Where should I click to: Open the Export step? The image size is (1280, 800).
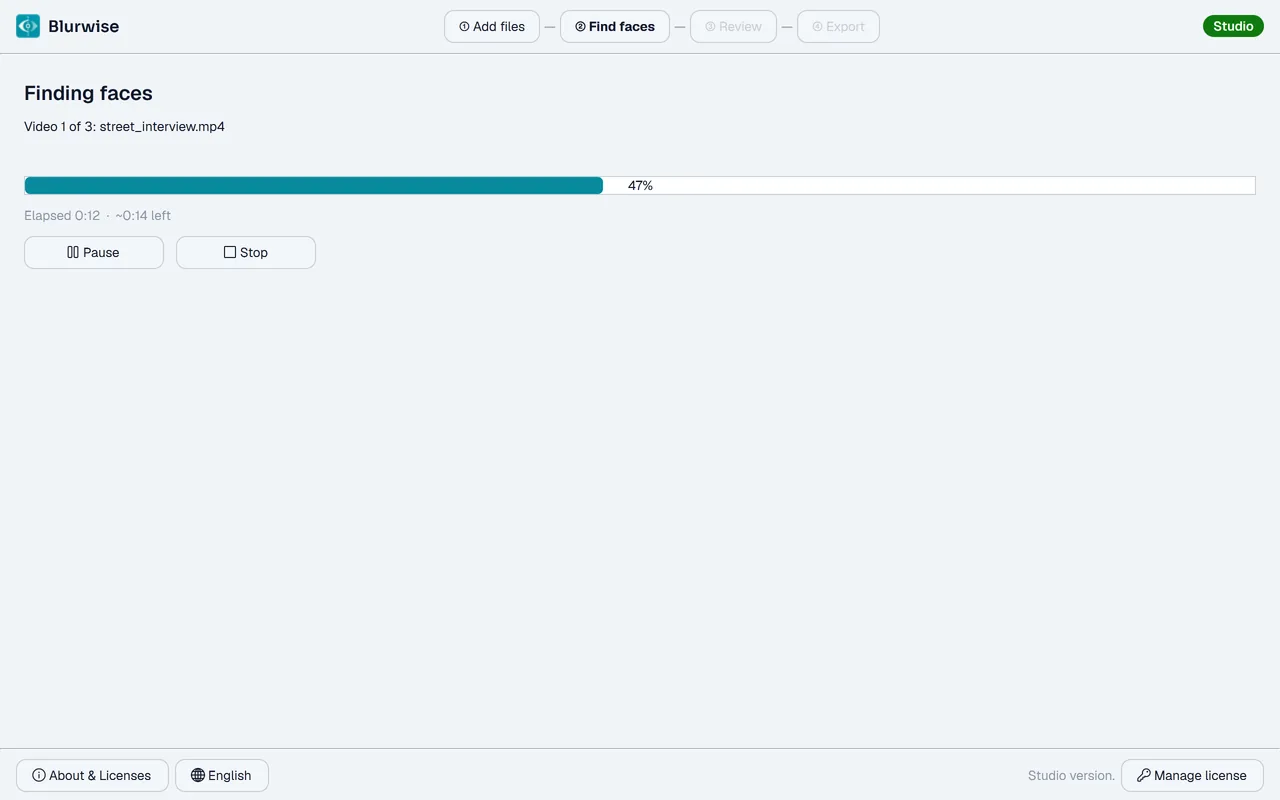coord(838,27)
